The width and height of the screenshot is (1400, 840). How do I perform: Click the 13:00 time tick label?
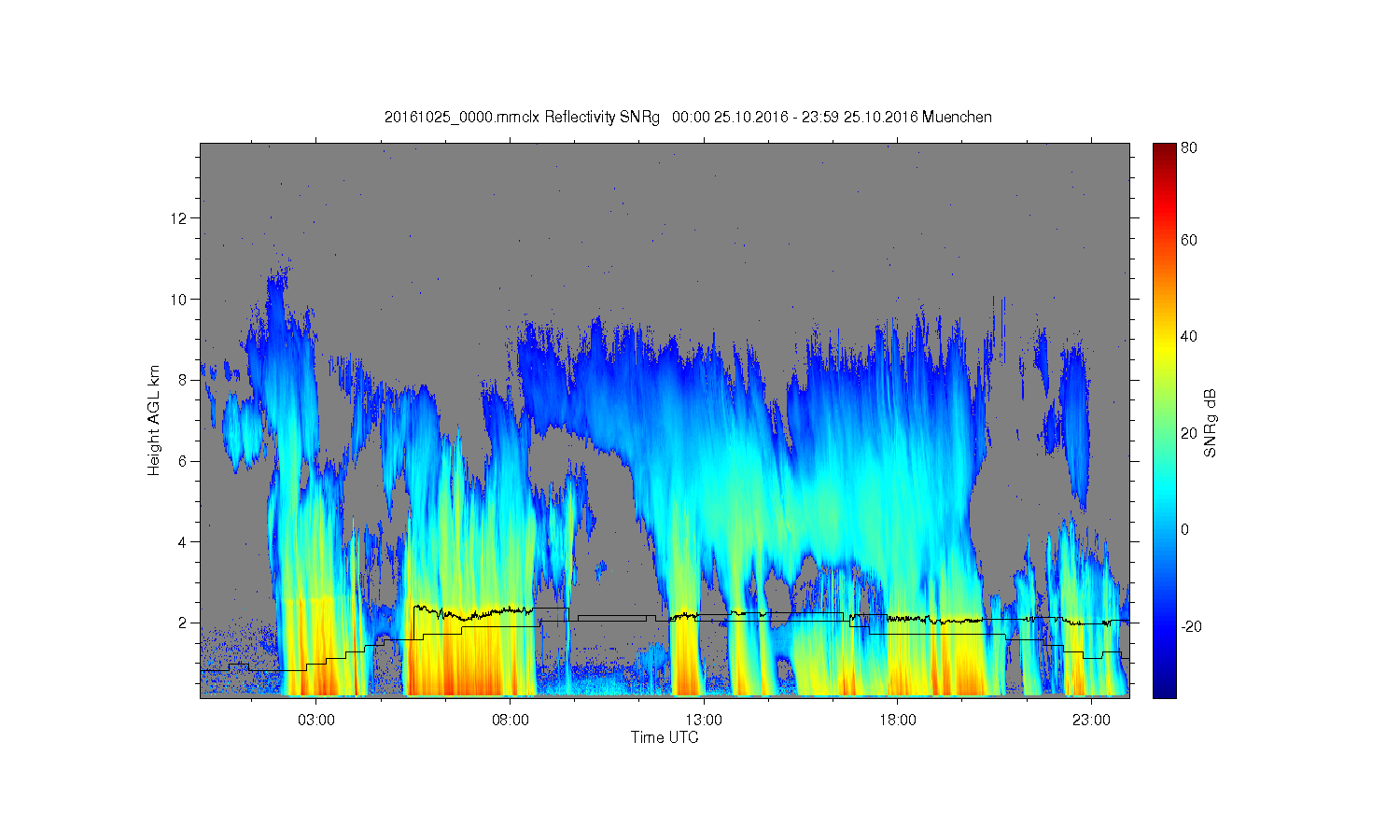tap(704, 721)
